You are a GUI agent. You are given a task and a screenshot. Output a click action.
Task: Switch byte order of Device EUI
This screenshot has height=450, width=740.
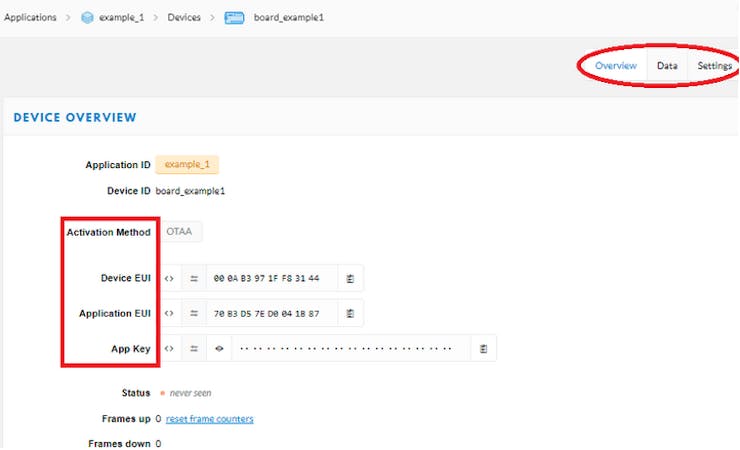click(194, 278)
